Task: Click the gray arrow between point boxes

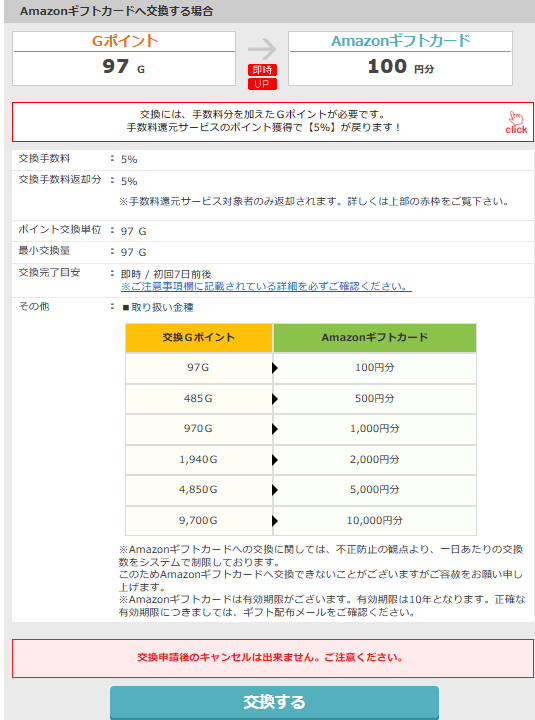Action: [x=262, y=49]
